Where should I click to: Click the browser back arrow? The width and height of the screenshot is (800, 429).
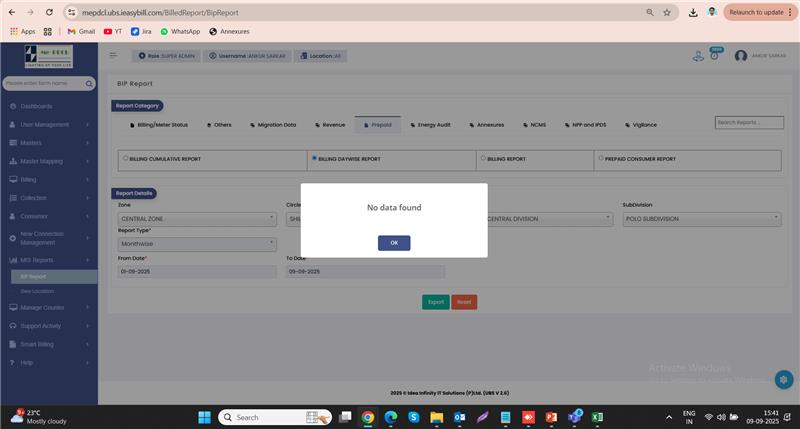coord(12,12)
